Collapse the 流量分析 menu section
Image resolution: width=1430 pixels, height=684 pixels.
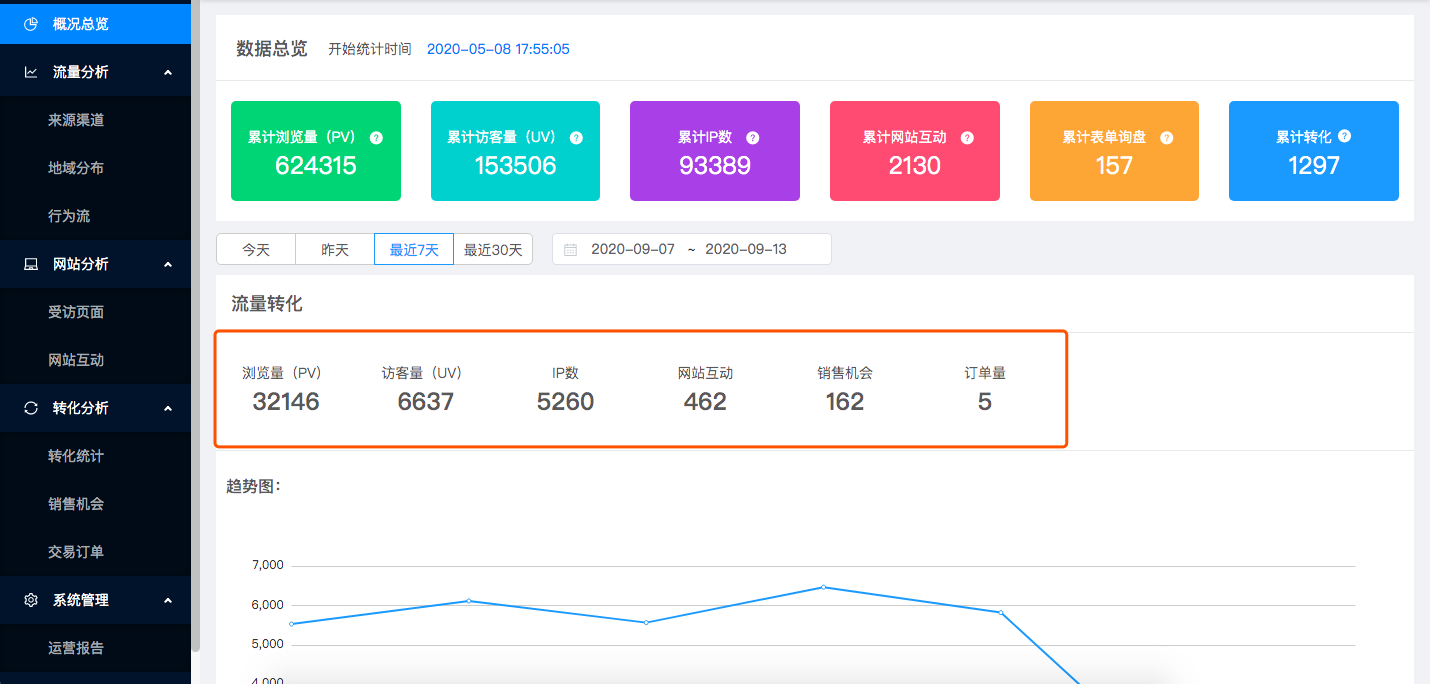(x=167, y=72)
